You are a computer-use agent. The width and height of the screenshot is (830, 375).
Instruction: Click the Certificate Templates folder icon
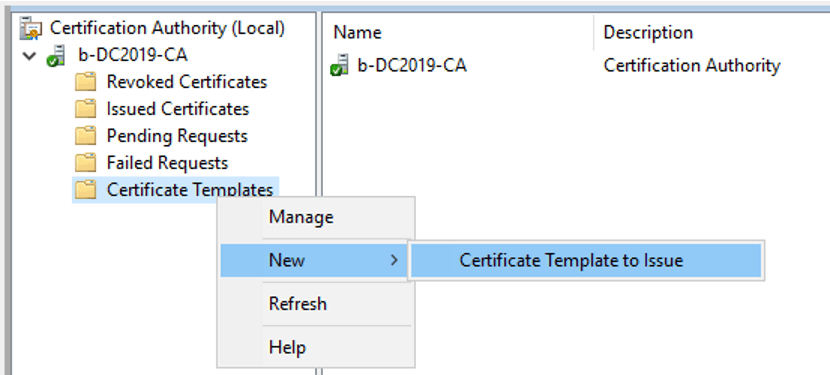pos(85,190)
